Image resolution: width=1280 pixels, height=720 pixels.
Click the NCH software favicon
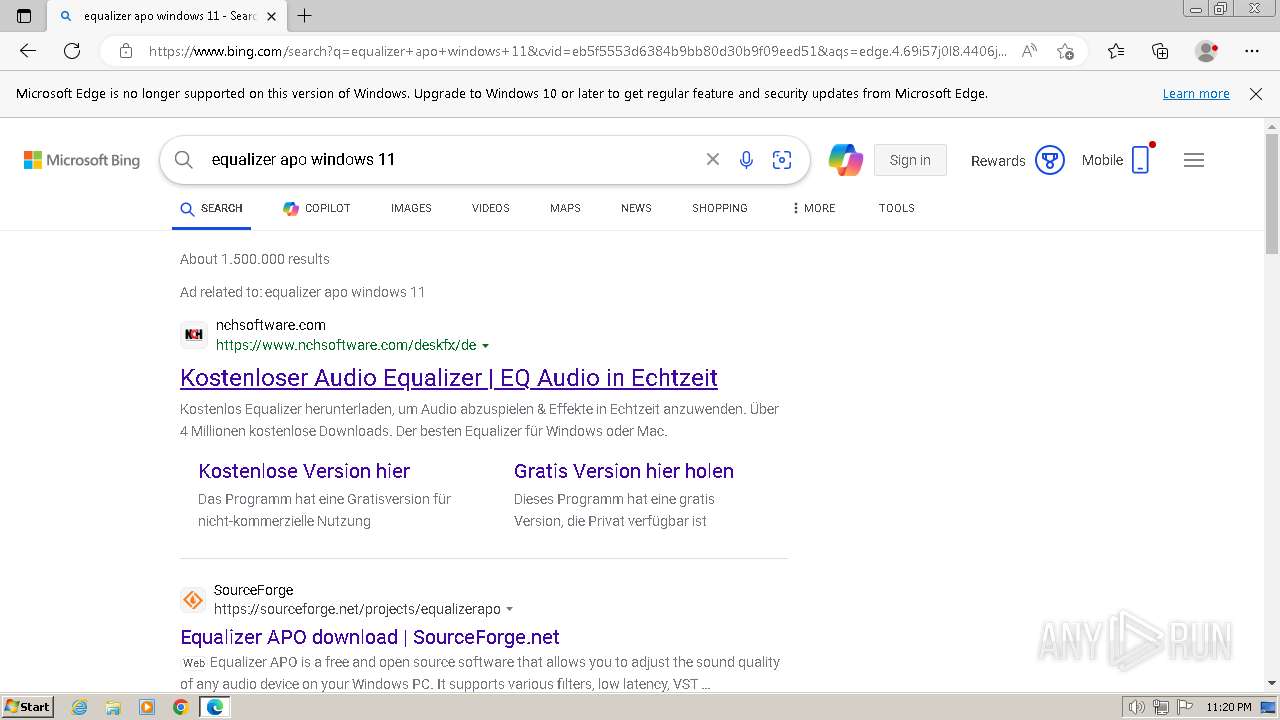pos(193,334)
